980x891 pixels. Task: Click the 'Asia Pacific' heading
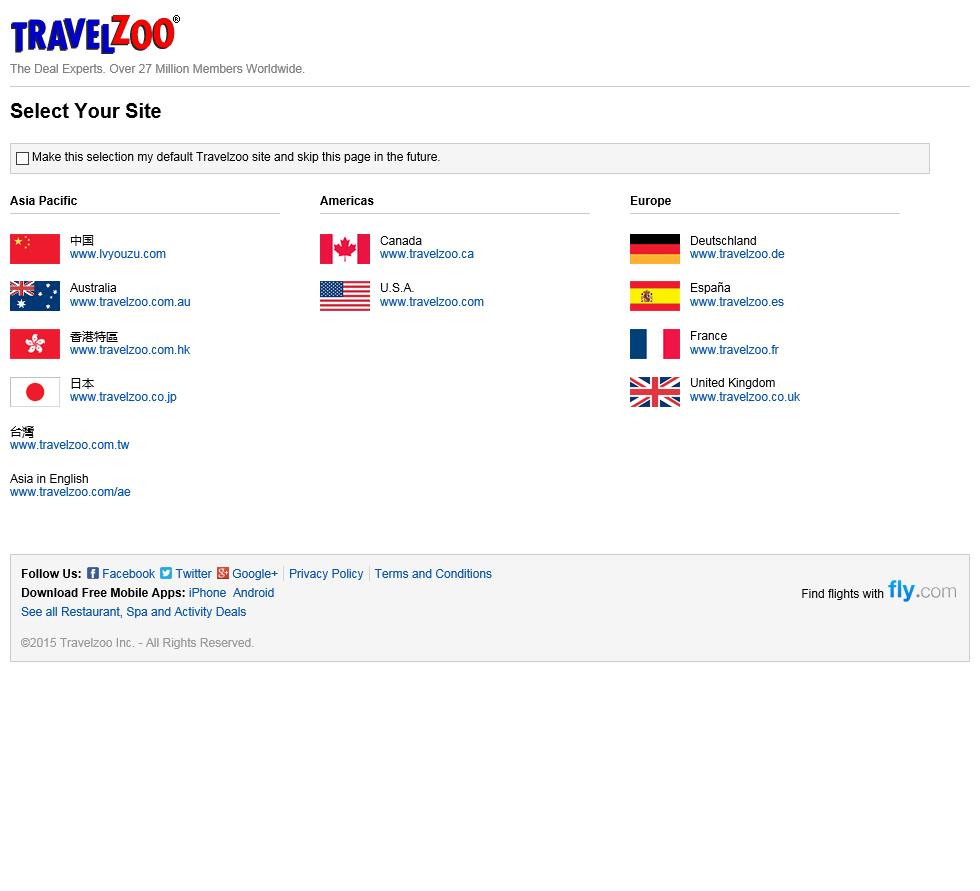click(44, 201)
